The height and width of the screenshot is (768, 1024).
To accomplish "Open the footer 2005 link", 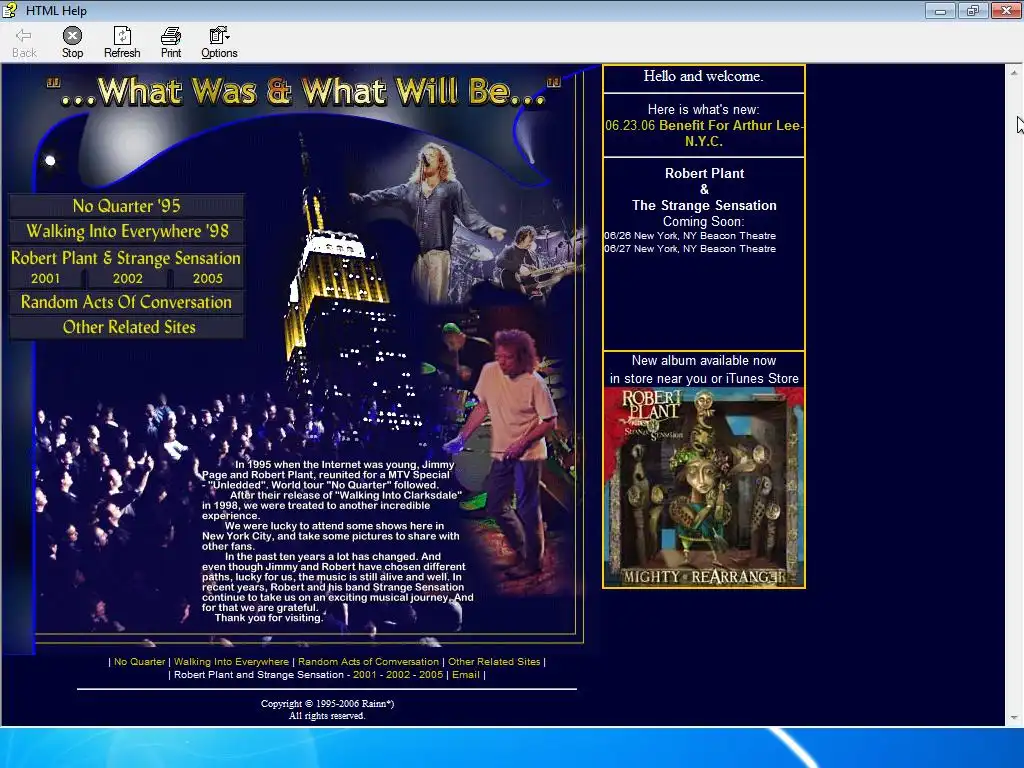I will click(431, 675).
